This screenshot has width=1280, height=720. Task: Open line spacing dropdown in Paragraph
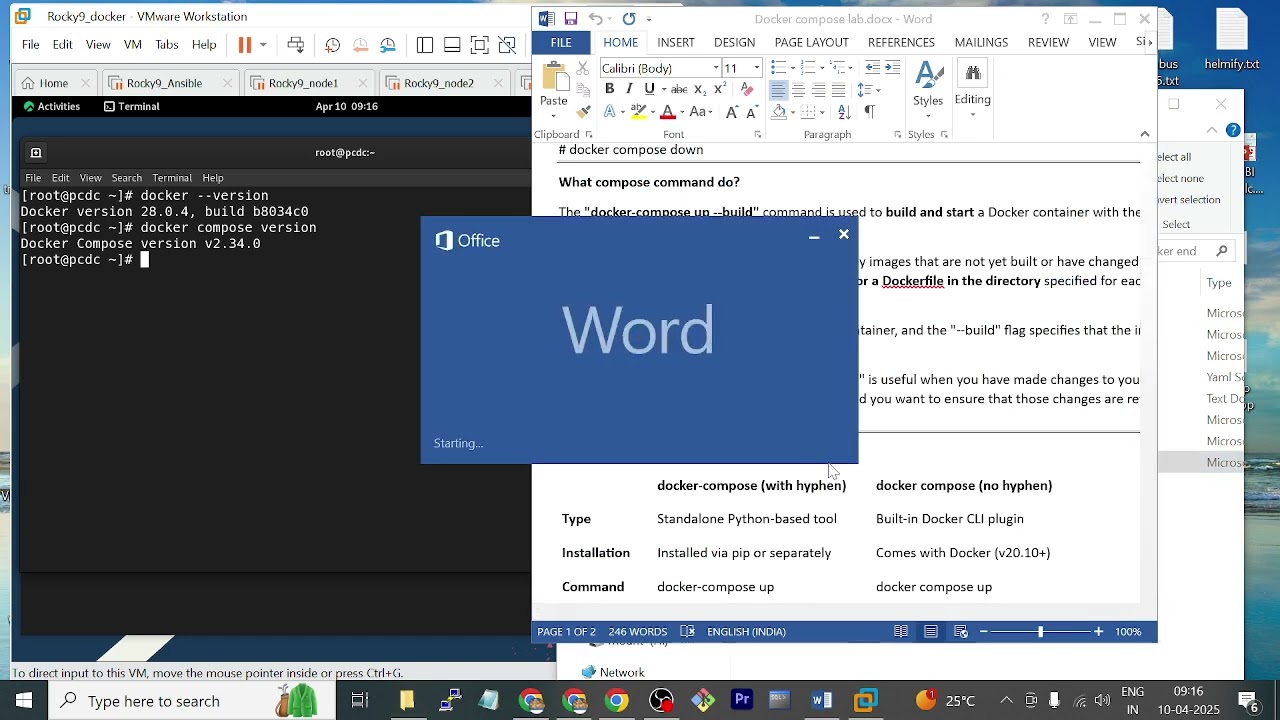868,90
